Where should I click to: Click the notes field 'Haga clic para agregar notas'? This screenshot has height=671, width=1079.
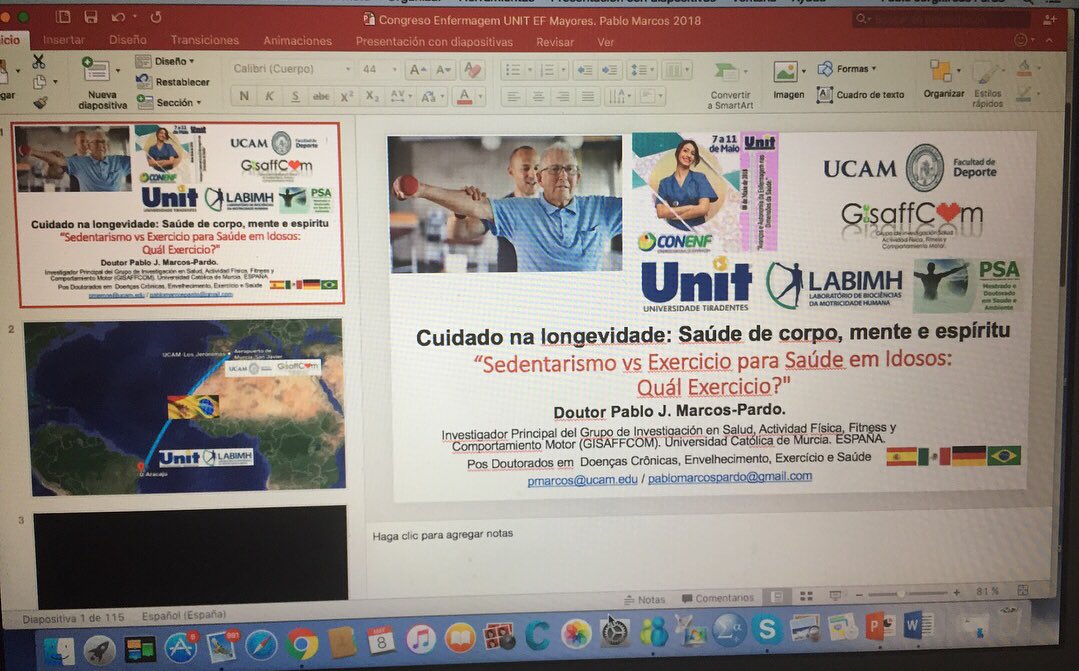click(442, 534)
